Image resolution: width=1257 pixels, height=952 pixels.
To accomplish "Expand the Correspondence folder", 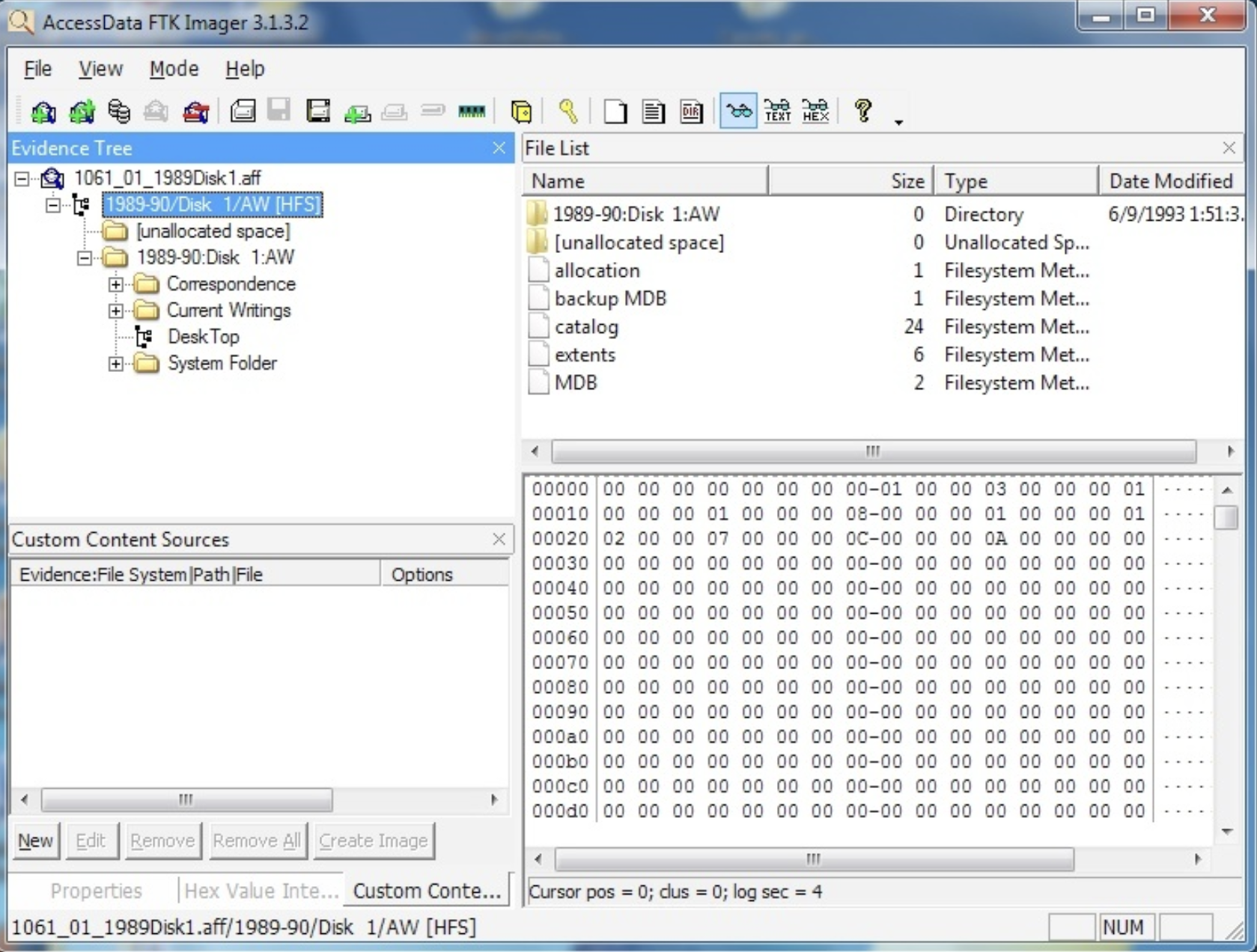I will (115, 284).
